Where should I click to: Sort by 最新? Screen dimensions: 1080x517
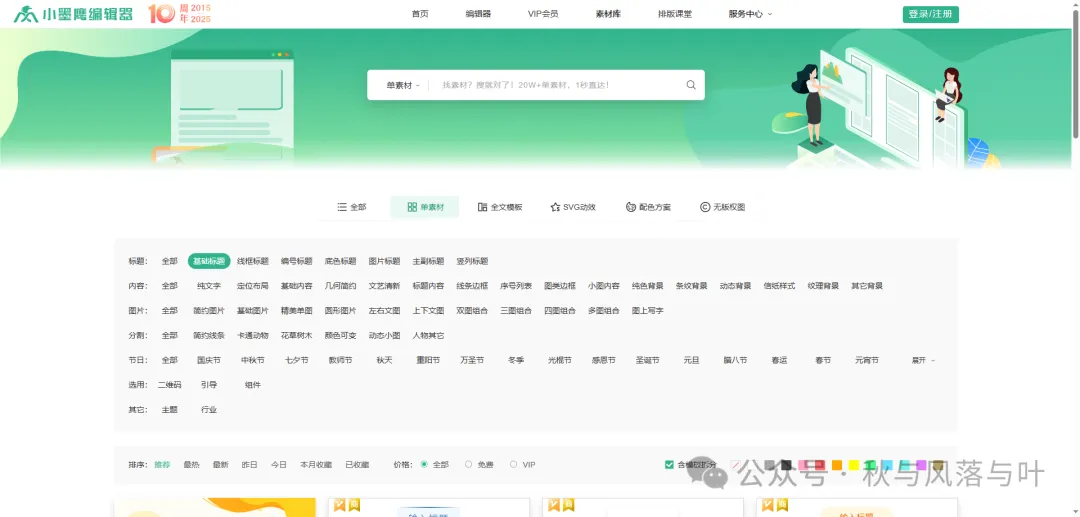tap(220, 465)
